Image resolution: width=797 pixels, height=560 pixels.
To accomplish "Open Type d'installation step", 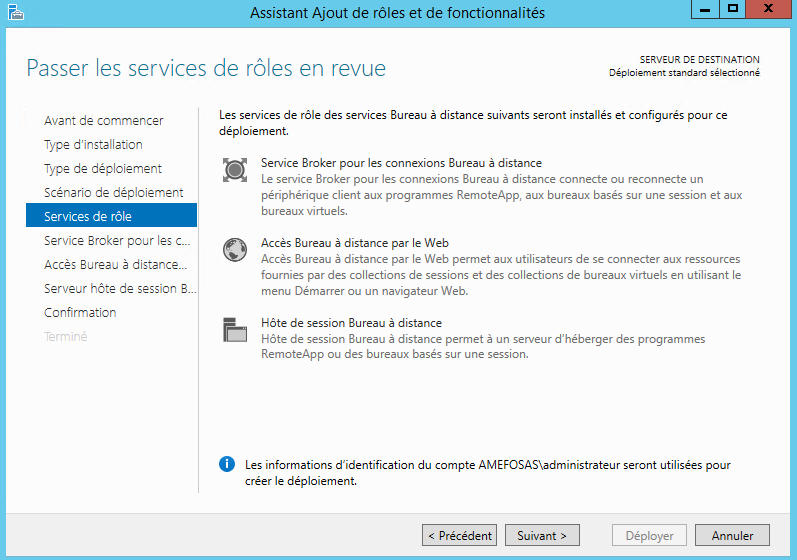I will click(93, 144).
